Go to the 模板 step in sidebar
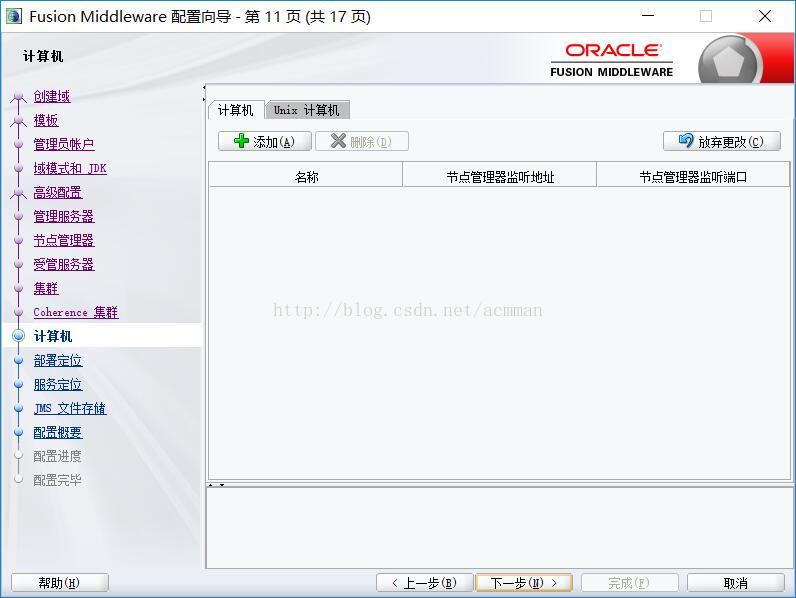Screen dimensions: 796x598 click(46, 120)
